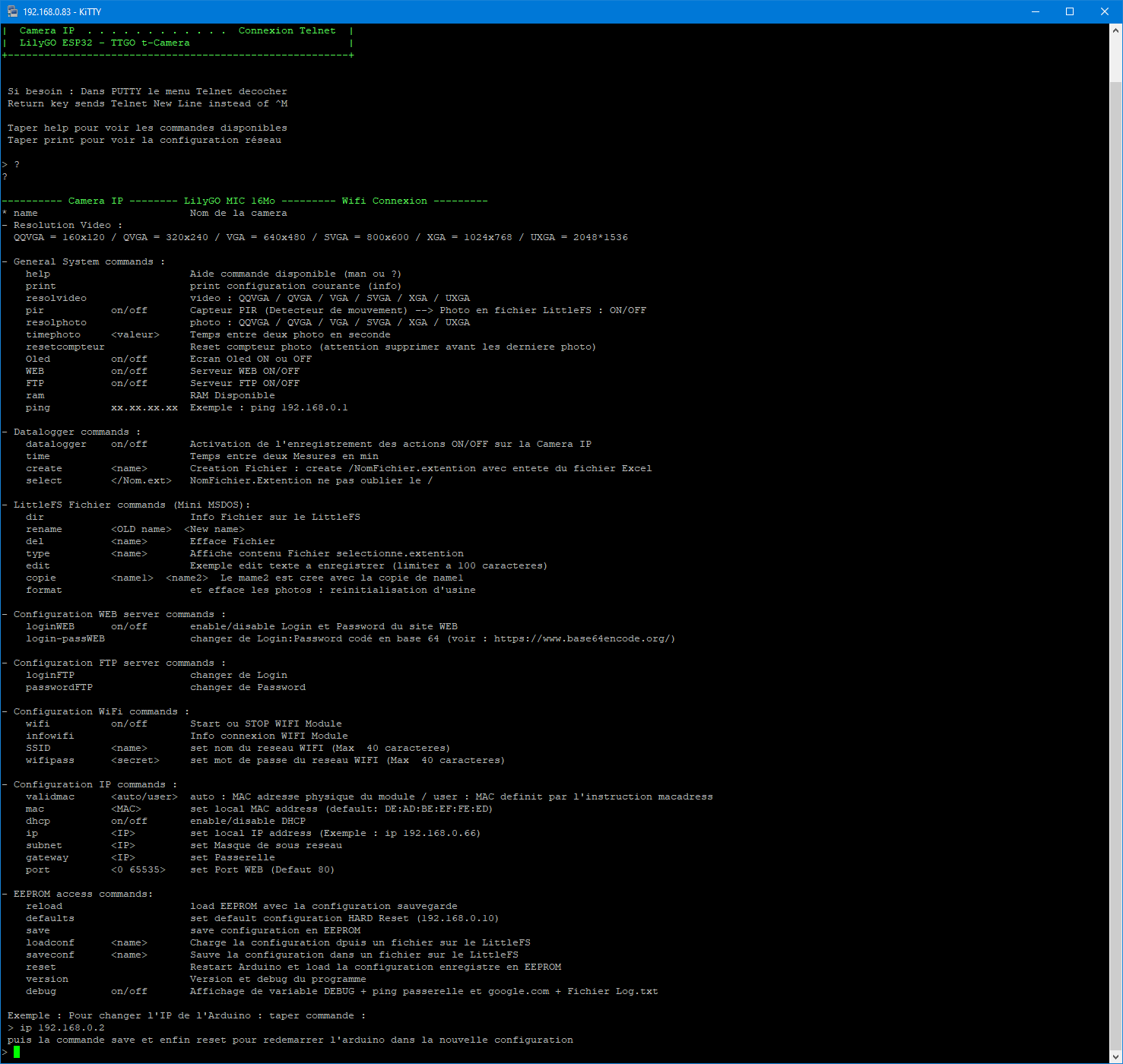Click the 'timephoto' command name
Image resolution: width=1123 pixels, height=1064 pixels.
(x=53, y=334)
